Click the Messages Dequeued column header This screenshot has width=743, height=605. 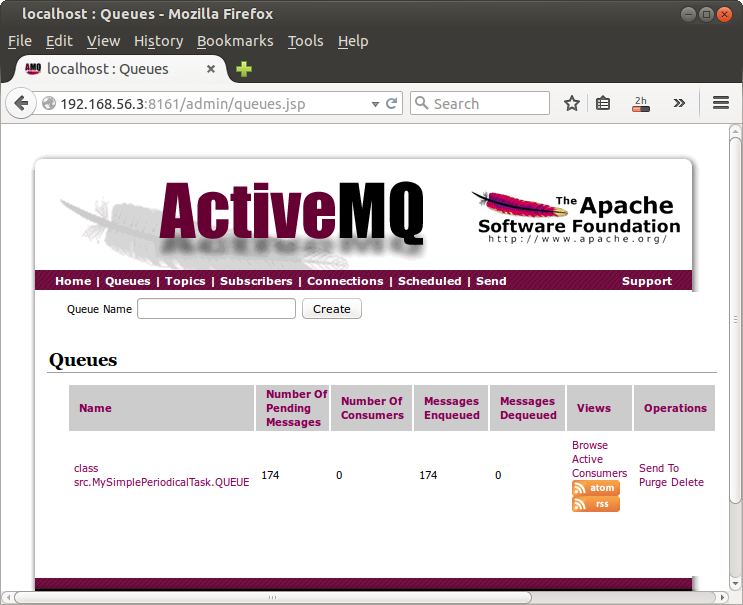pyautogui.click(x=528, y=408)
